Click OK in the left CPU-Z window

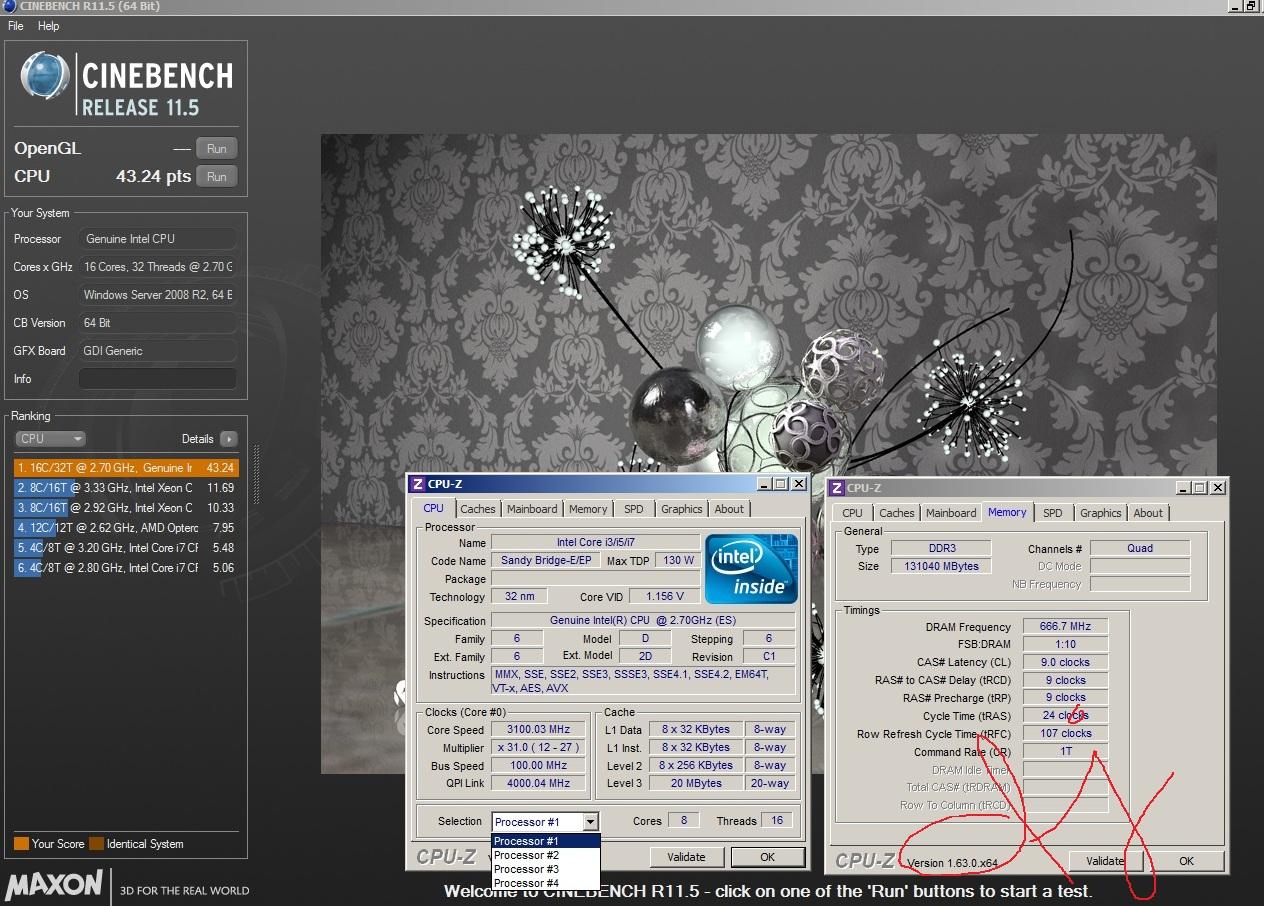coord(767,857)
